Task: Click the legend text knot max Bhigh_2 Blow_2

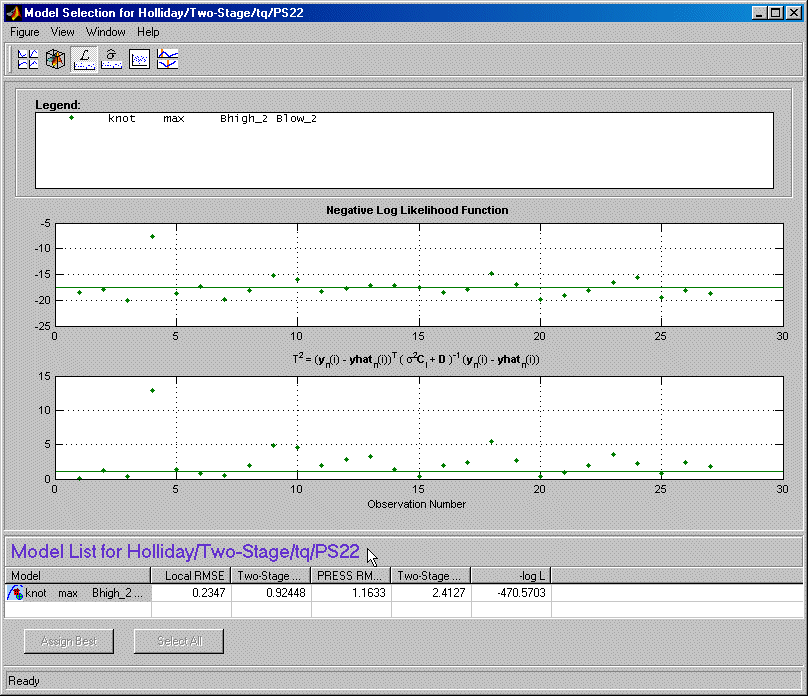Action: point(212,118)
